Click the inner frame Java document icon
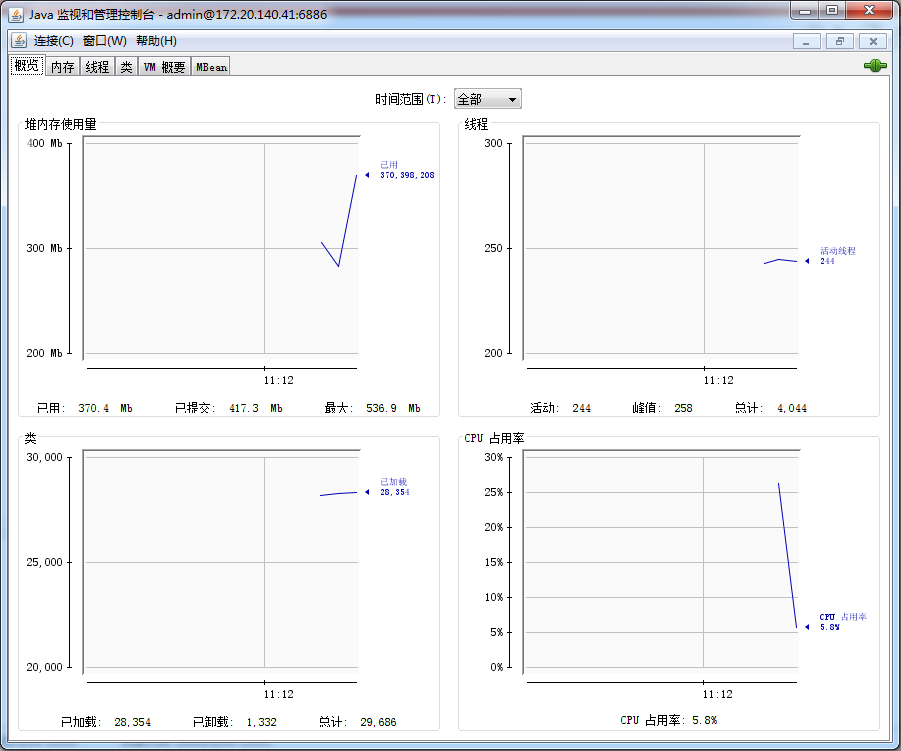Viewport: 901px width, 751px height. [x=19, y=40]
